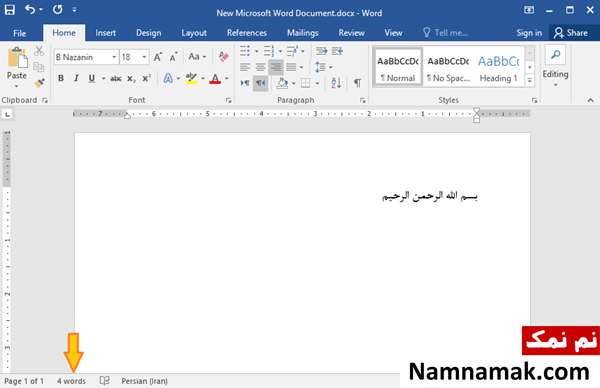Click Clear All Formatting eraser icon
Viewport: 600px width, 388px height.
coord(223,57)
